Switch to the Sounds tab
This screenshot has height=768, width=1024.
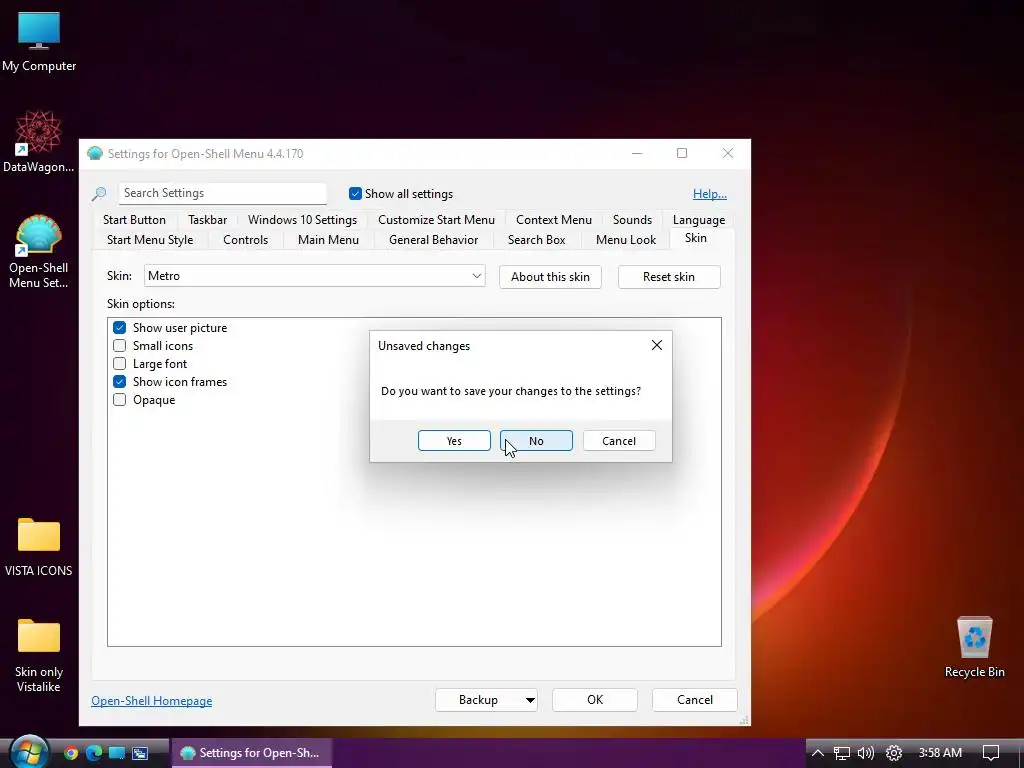click(x=632, y=219)
